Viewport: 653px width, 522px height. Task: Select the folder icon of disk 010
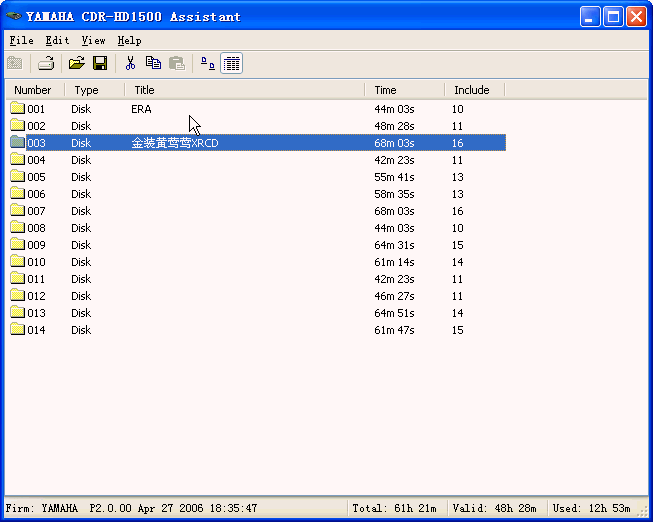[17, 262]
